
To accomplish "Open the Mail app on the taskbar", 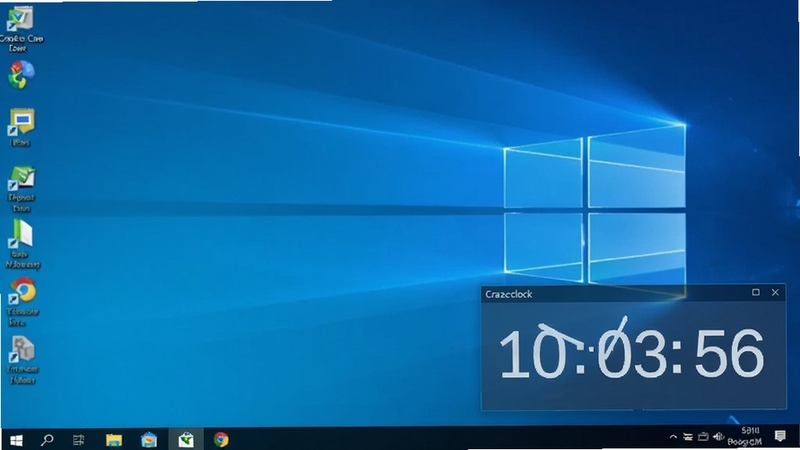I will click(149, 440).
